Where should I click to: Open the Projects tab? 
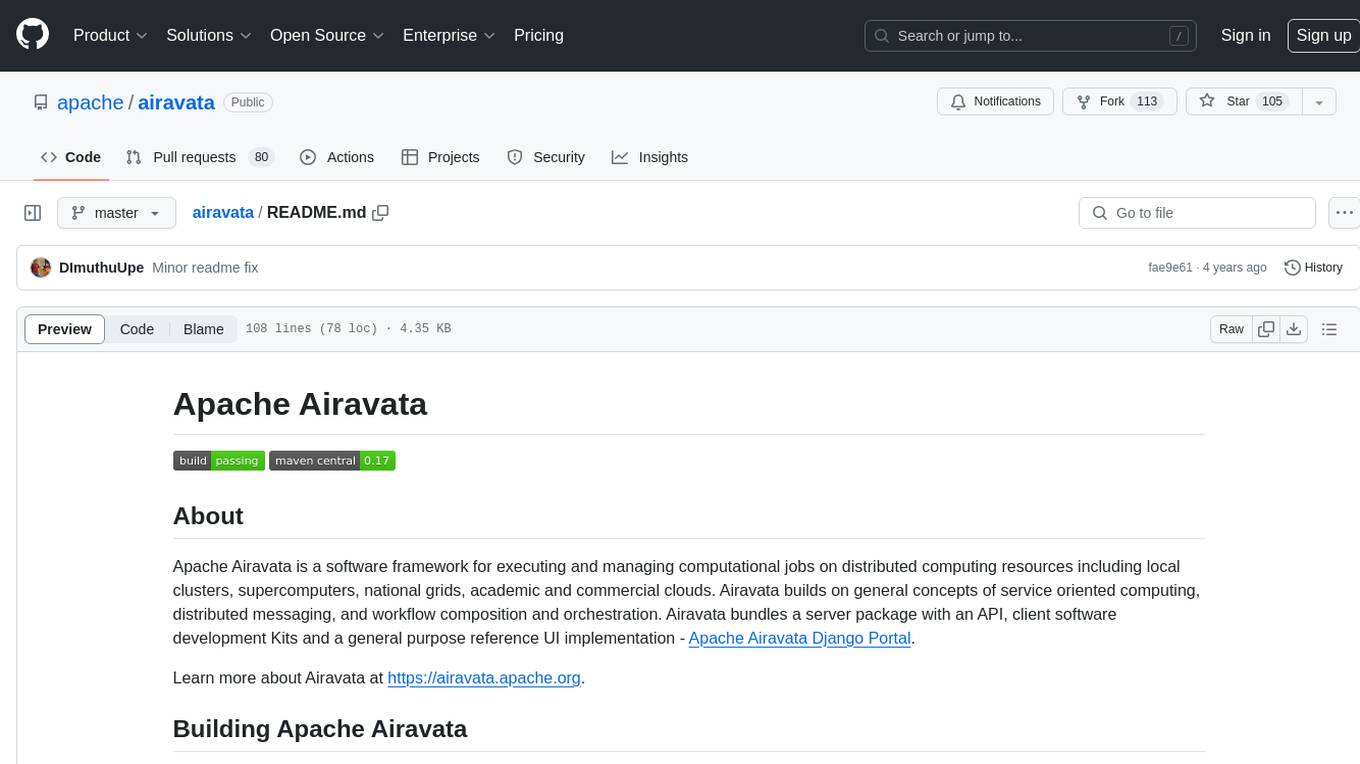click(x=440, y=157)
